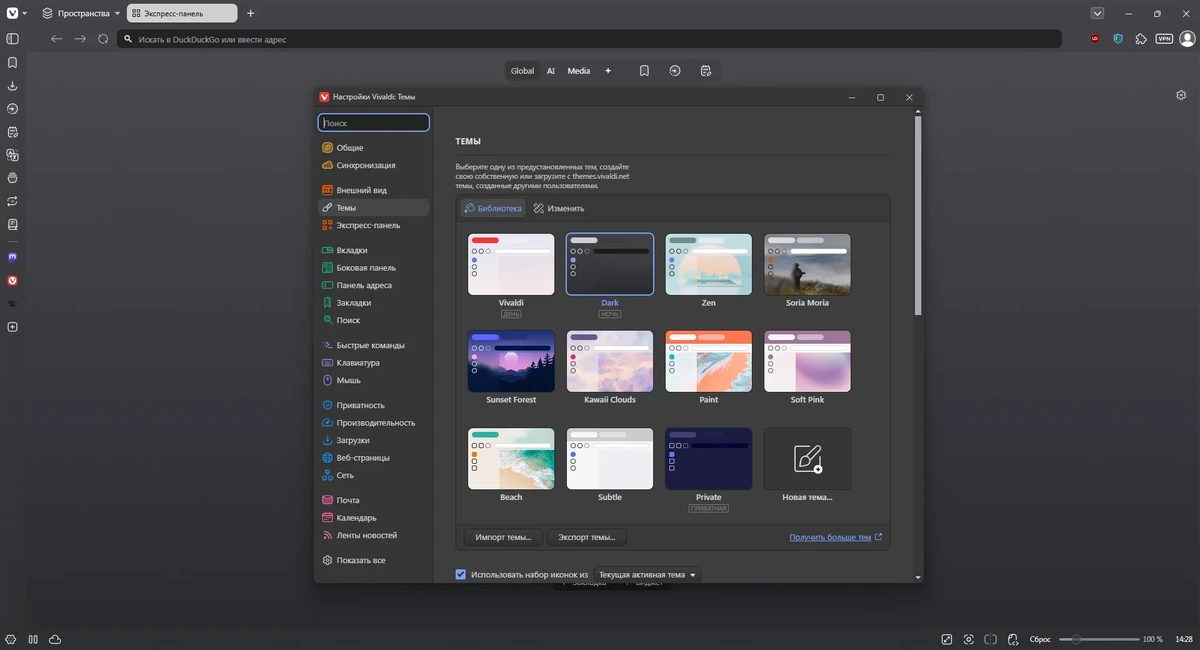
Task: Add a new web panel with the plus icon
Action: [x=13, y=327]
